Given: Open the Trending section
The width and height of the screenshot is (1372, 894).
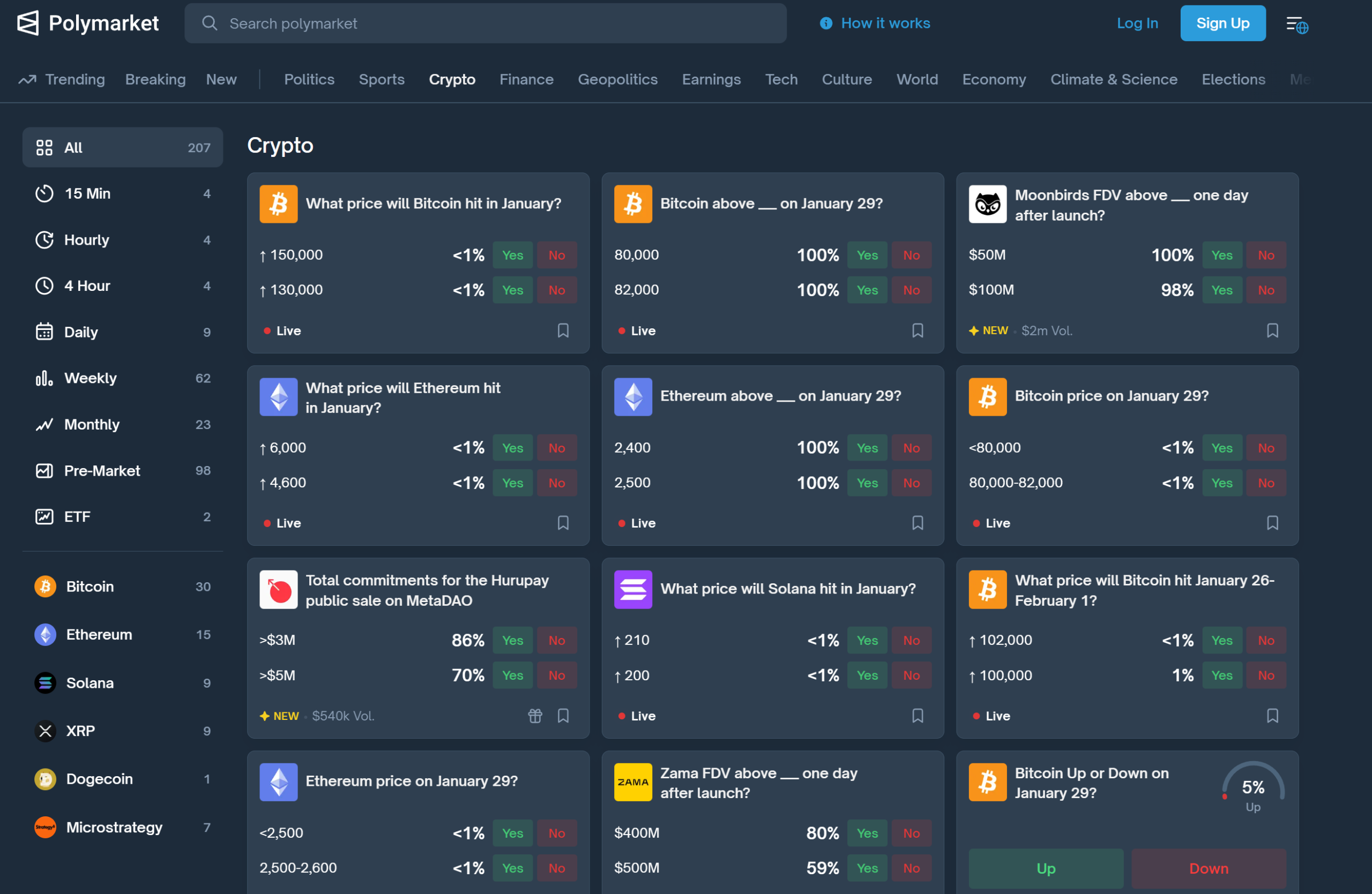Looking at the screenshot, I should click(x=74, y=79).
